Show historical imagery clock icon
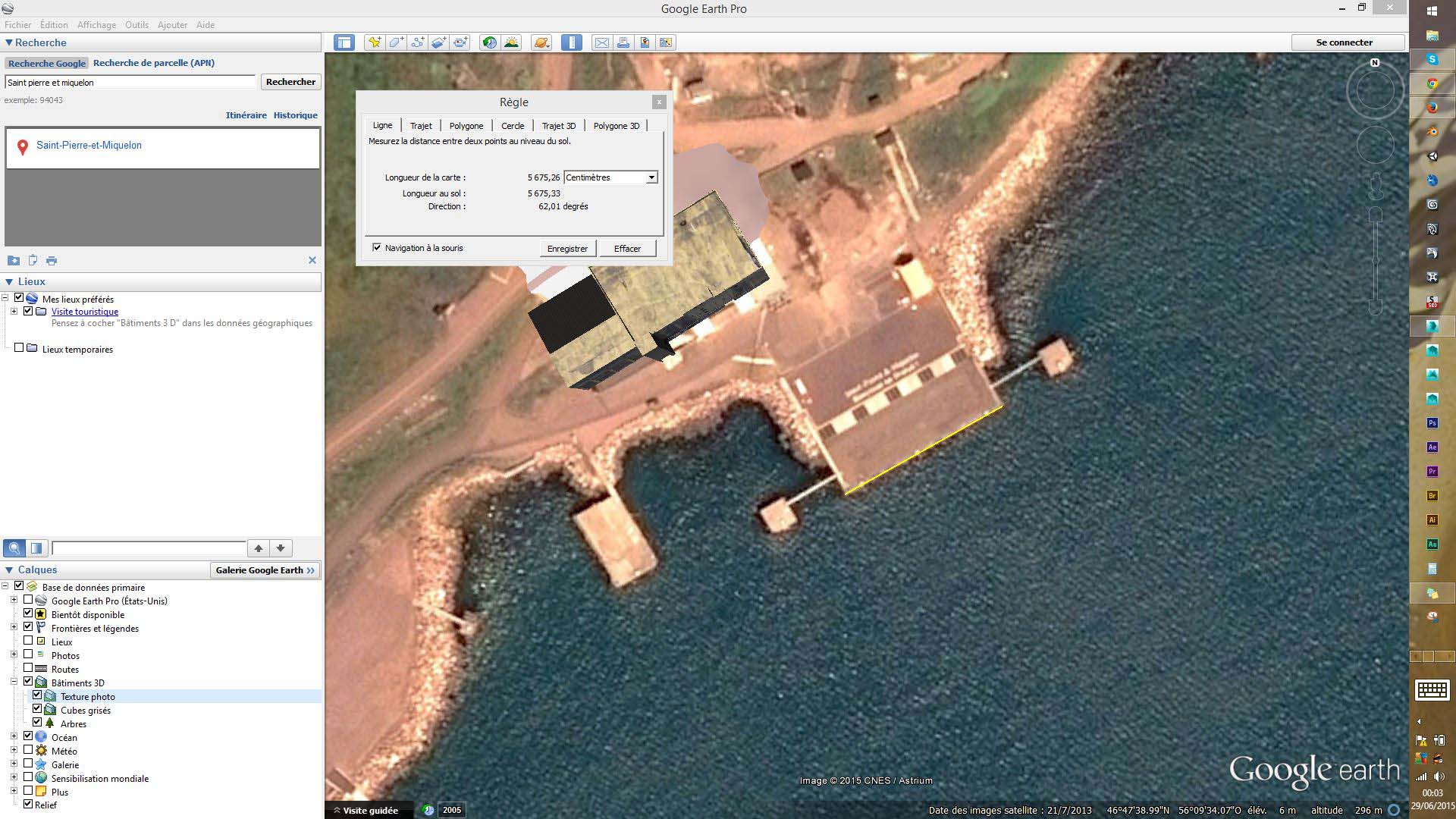 tap(490, 42)
